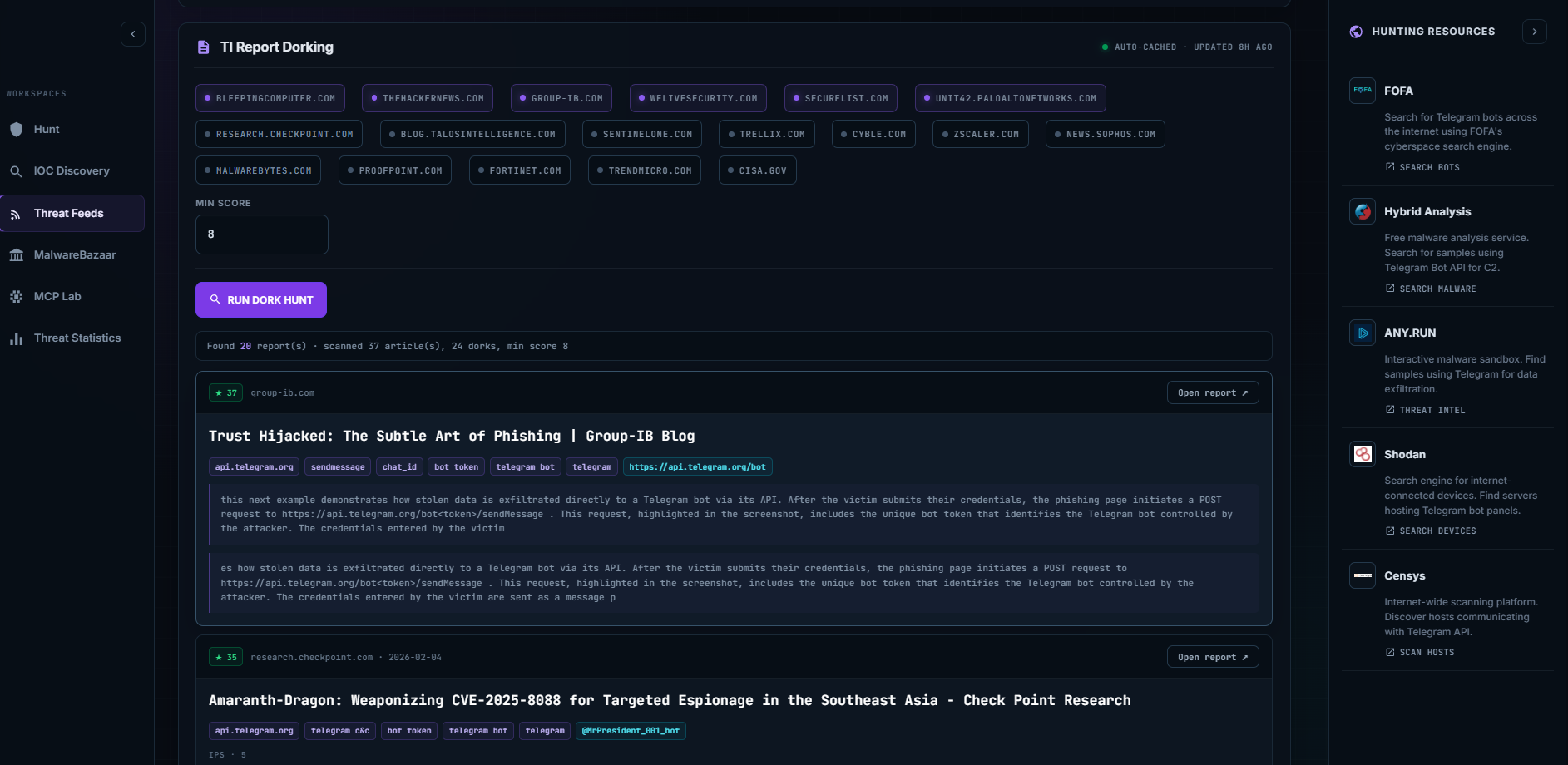
Task: Focus the Min Score input field
Action: pos(262,234)
